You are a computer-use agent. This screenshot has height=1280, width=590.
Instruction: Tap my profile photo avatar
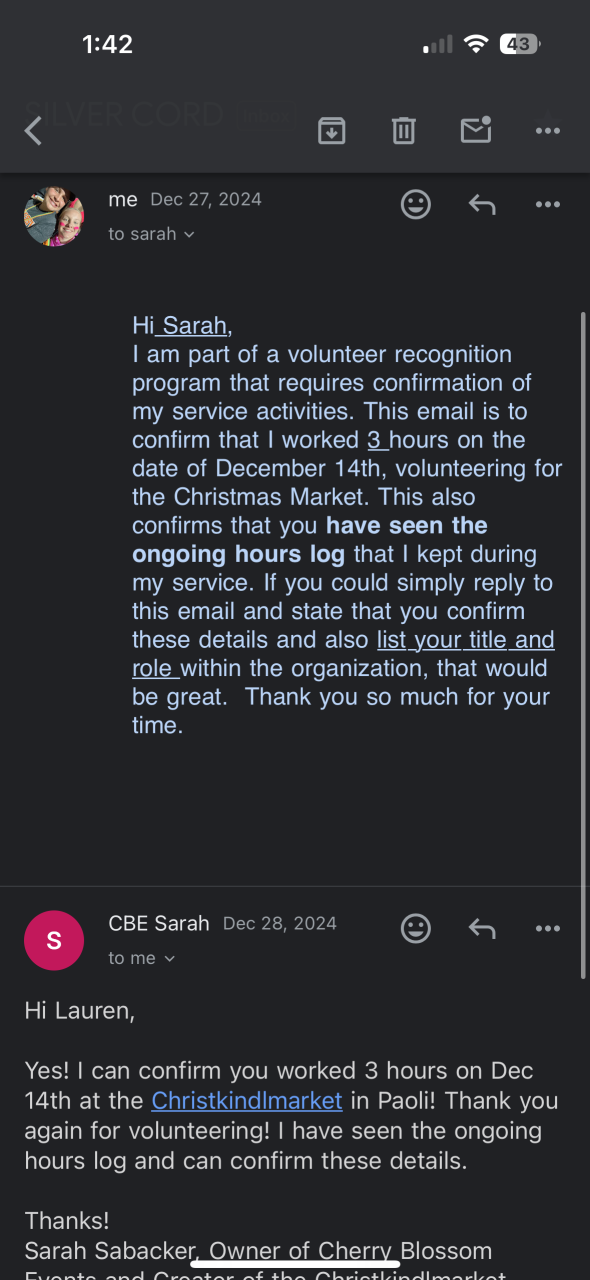pyautogui.click(x=54, y=216)
